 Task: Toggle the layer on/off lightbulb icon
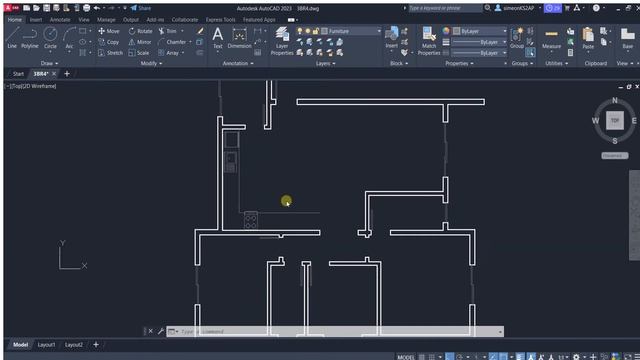(300, 31)
